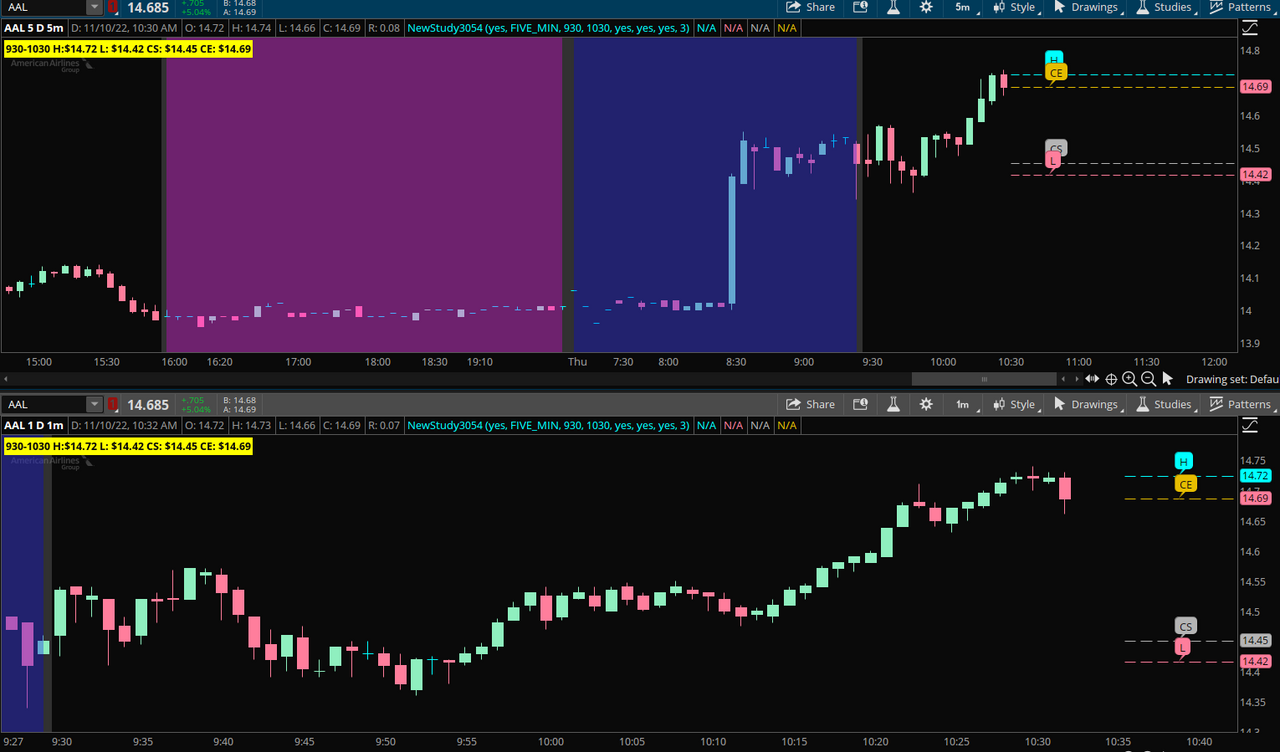
Task: Click 'Thu' label on upper time axis
Action: pyautogui.click(x=577, y=362)
